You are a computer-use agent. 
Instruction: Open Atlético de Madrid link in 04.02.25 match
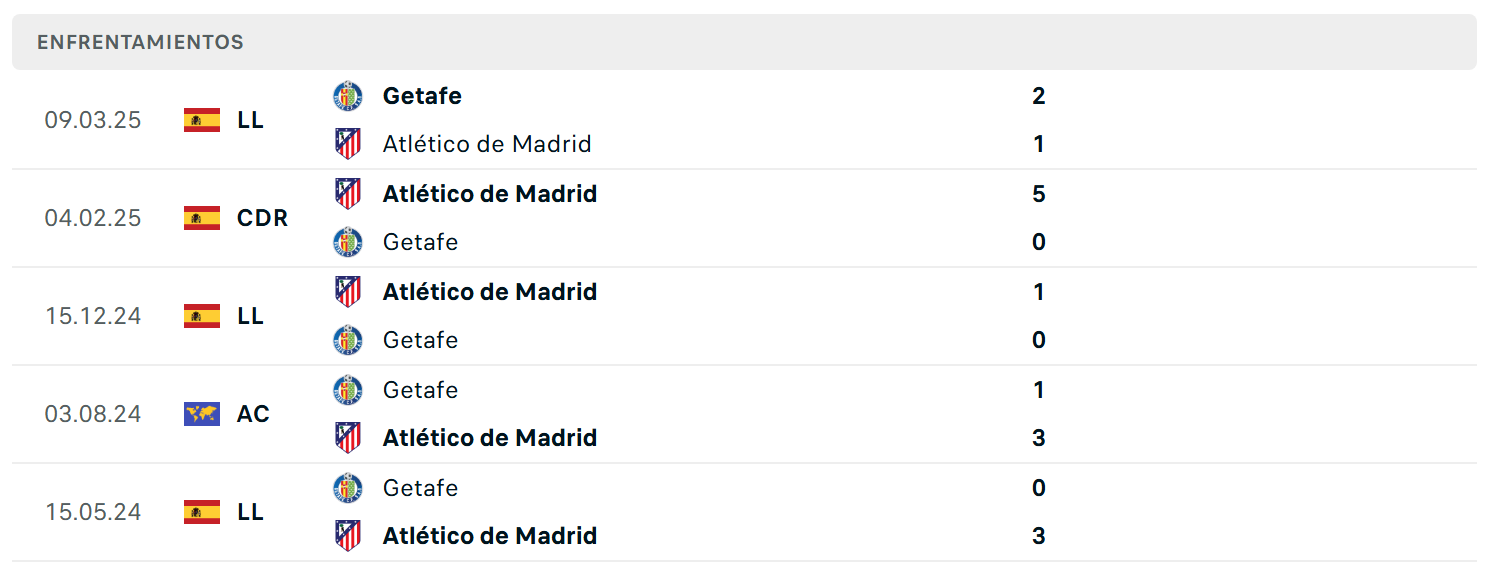(x=489, y=193)
